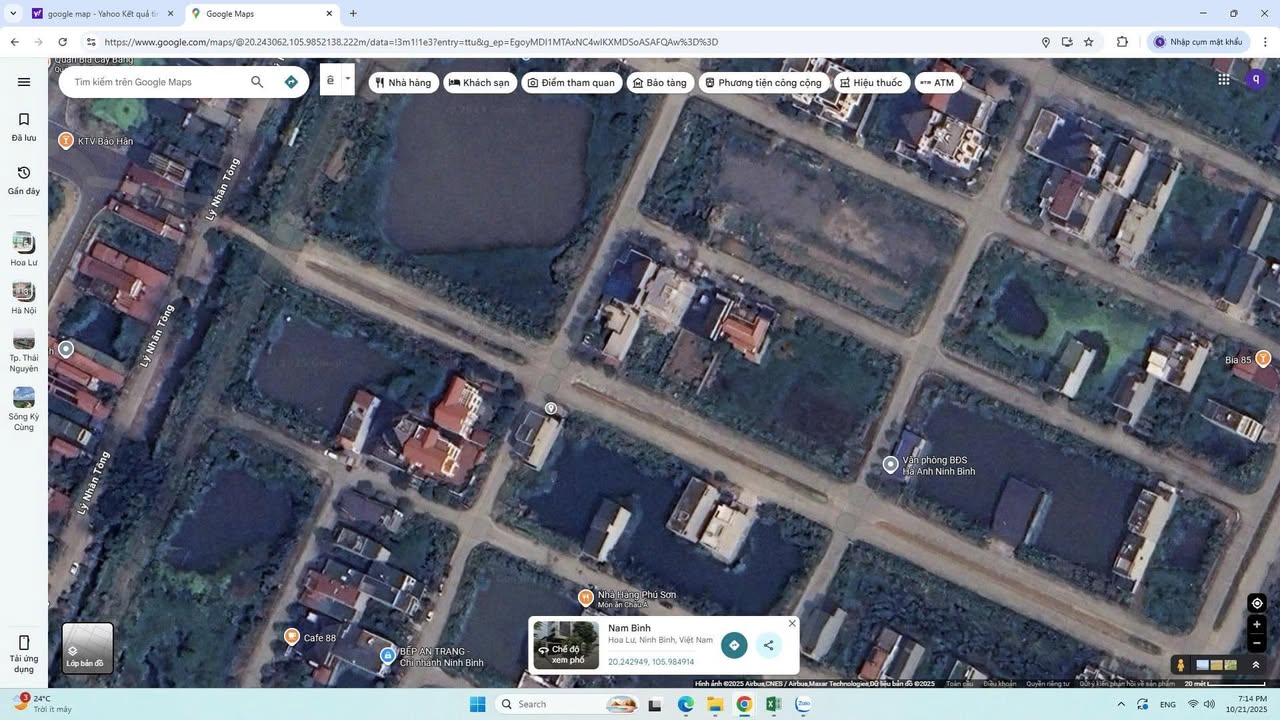
Task: Close the Nam Bình info card
Action: click(791, 623)
